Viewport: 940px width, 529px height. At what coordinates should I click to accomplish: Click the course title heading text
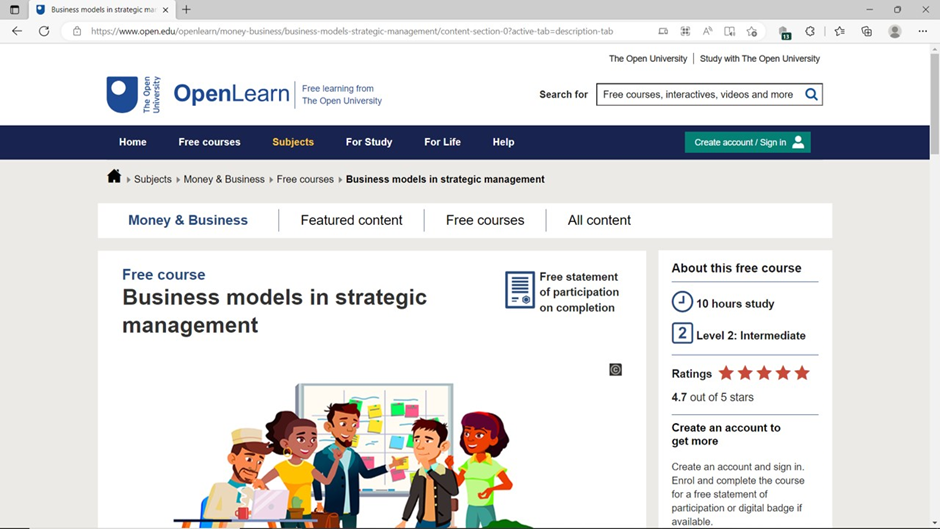tap(275, 311)
